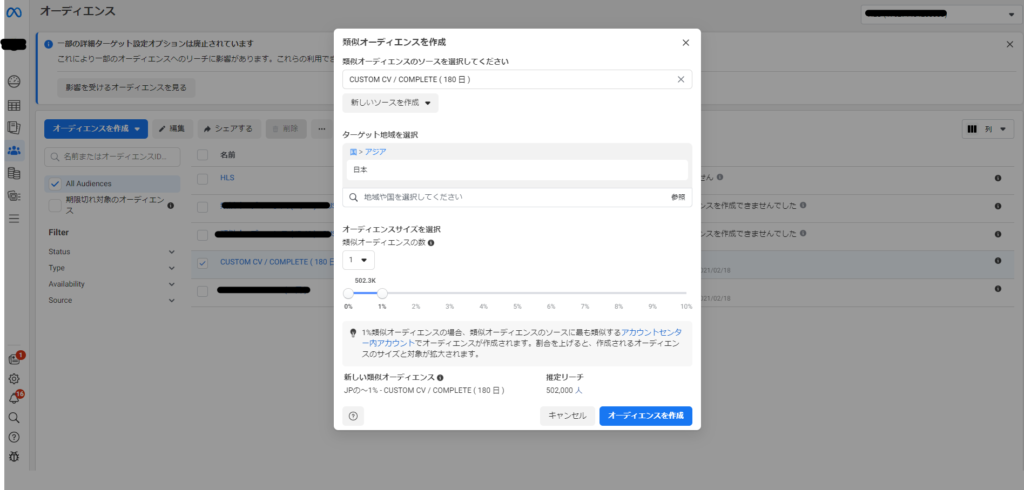Click the キャンセル button

(x=566, y=416)
